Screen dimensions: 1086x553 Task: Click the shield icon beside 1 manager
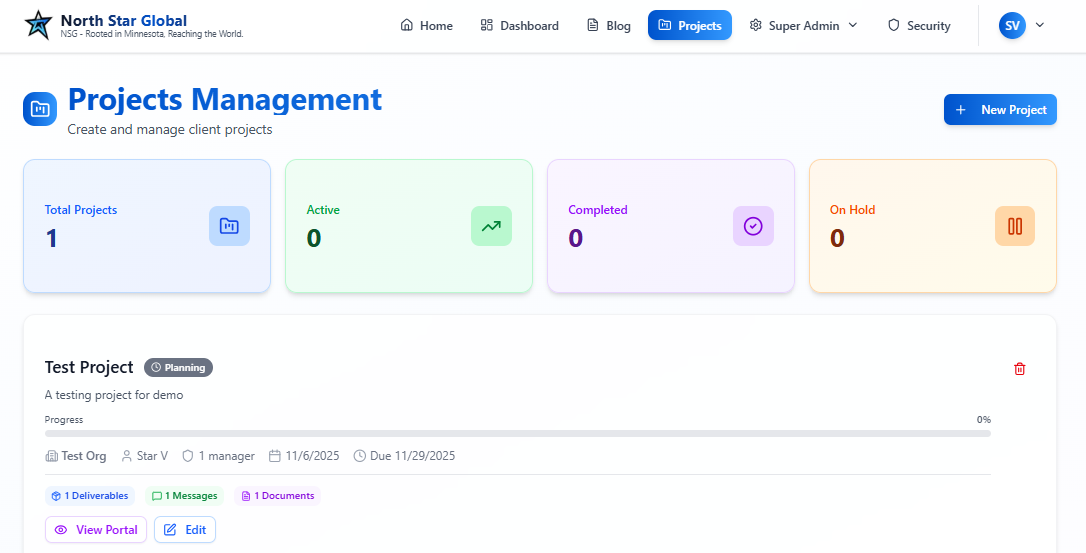pyautogui.click(x=188, y=456)
